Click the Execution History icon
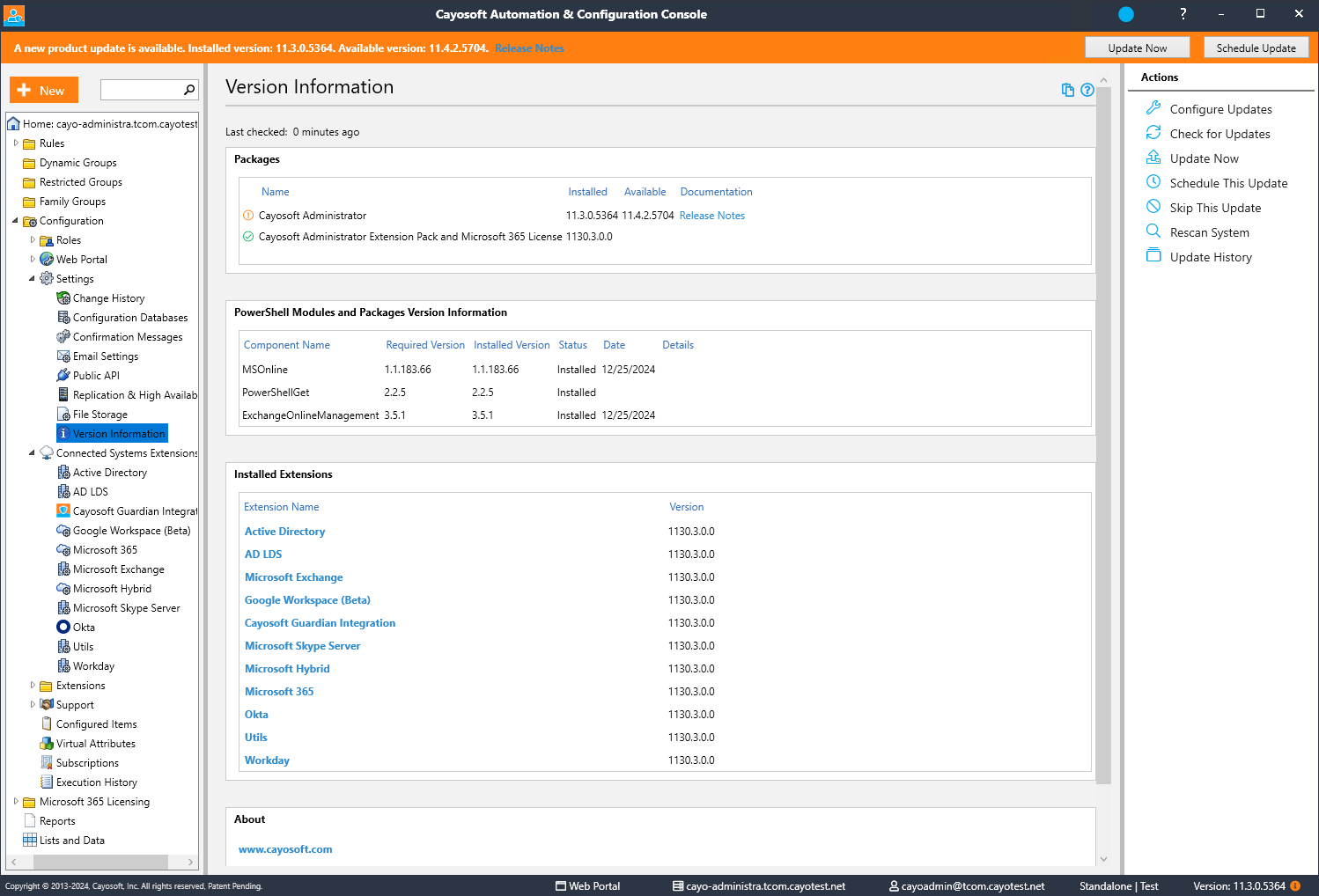The width and height of the screenshot is (1319, 896). pos(47,782)
